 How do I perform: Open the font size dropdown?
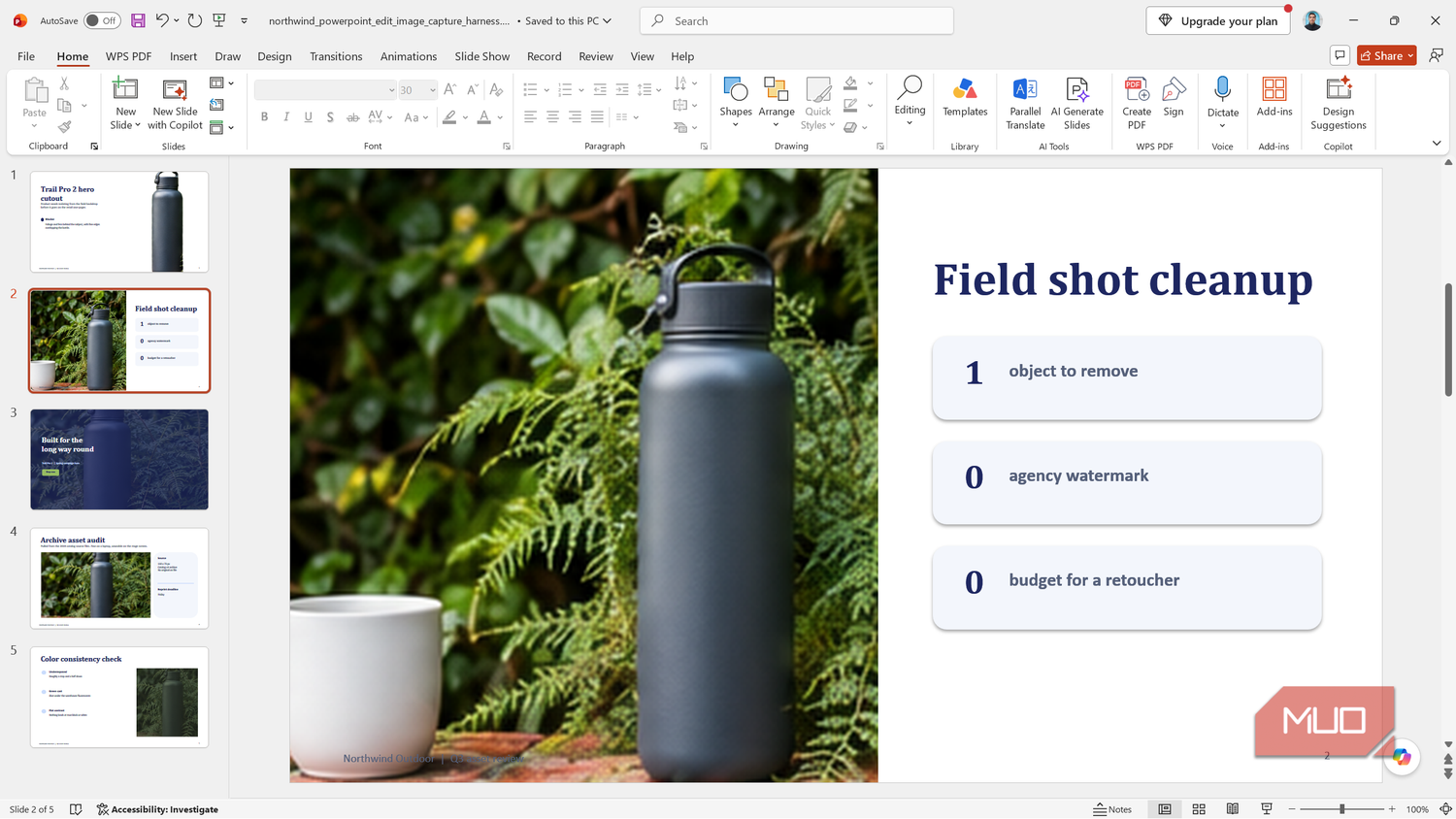click(x=433, y=90)
